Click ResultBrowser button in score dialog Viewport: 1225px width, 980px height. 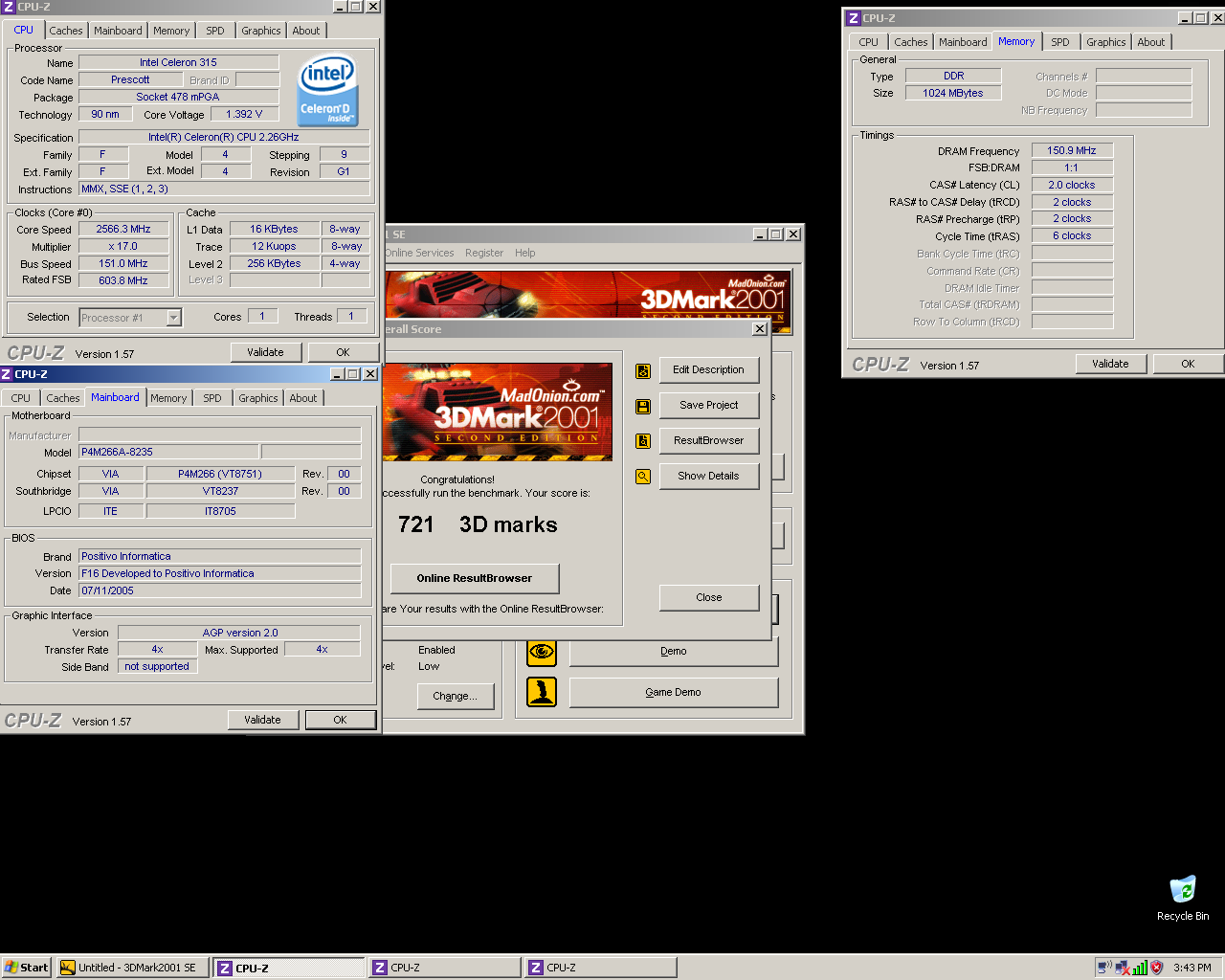(x=709, y=440)
